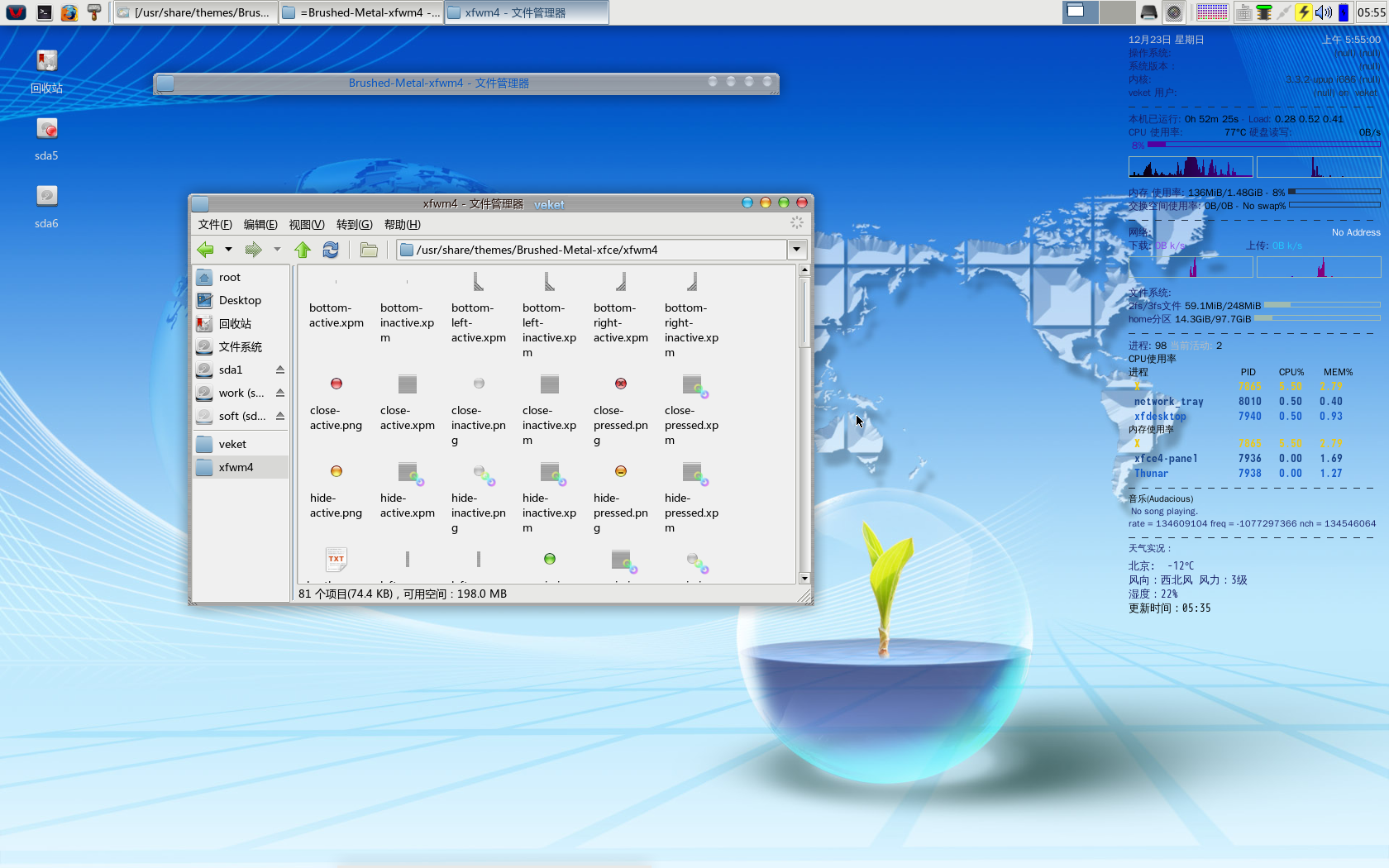Select the hide-active.xpm file icon
1389x868 pixels.
tap(409, 473)
